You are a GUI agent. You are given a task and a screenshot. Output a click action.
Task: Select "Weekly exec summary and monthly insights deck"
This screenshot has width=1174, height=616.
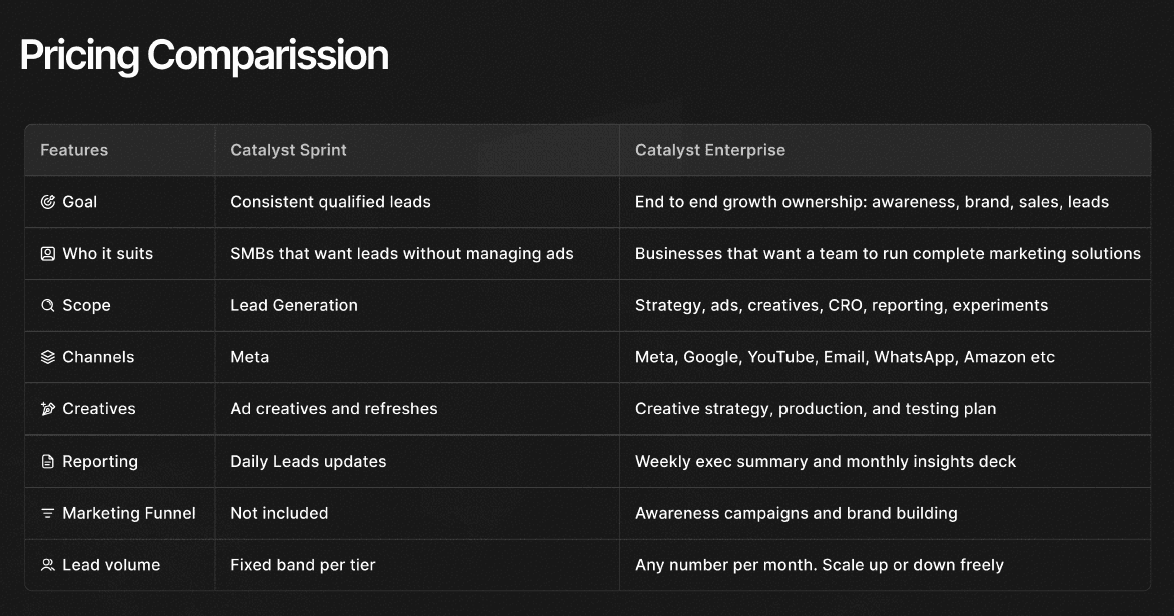(825, 461)
